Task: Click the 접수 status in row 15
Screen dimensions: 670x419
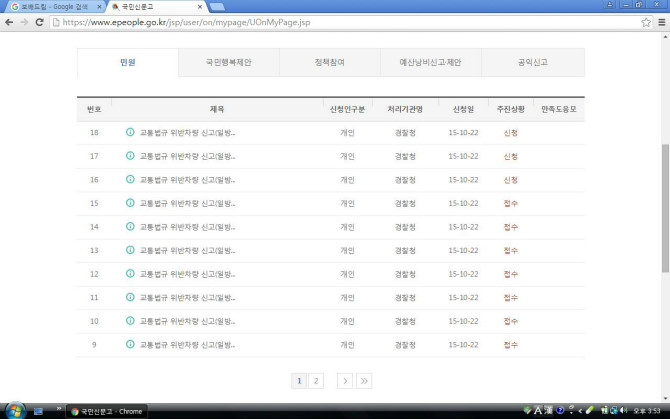Action: tap(511, 203)
